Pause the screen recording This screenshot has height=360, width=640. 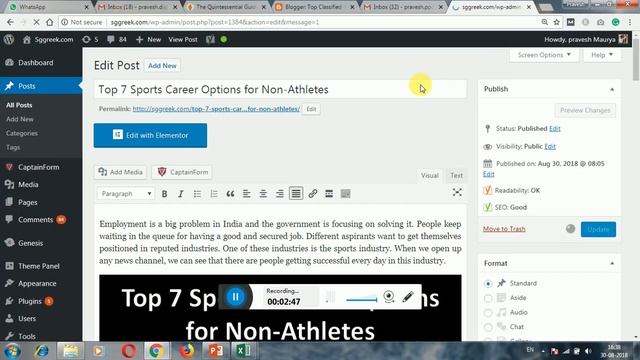coord(236,297)
